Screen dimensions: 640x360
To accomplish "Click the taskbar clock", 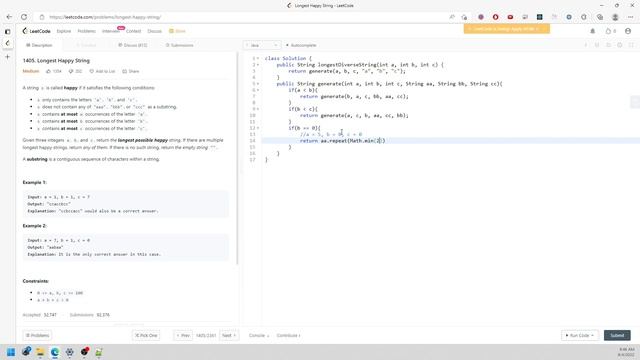I will pos(627,352).
